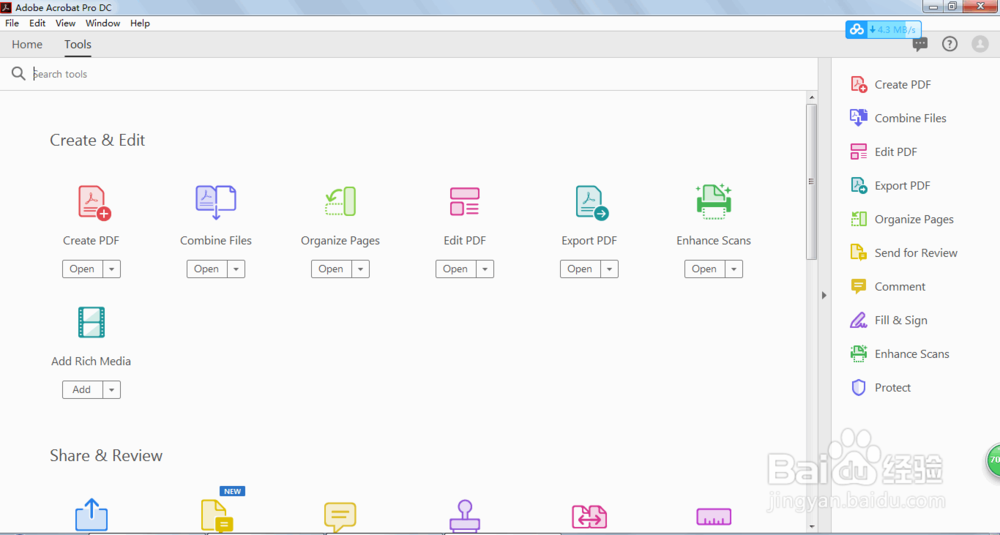This screenshot has height=535, width=1000.
Task: Open Create PDF from the right sidebar
Action: 890,85
